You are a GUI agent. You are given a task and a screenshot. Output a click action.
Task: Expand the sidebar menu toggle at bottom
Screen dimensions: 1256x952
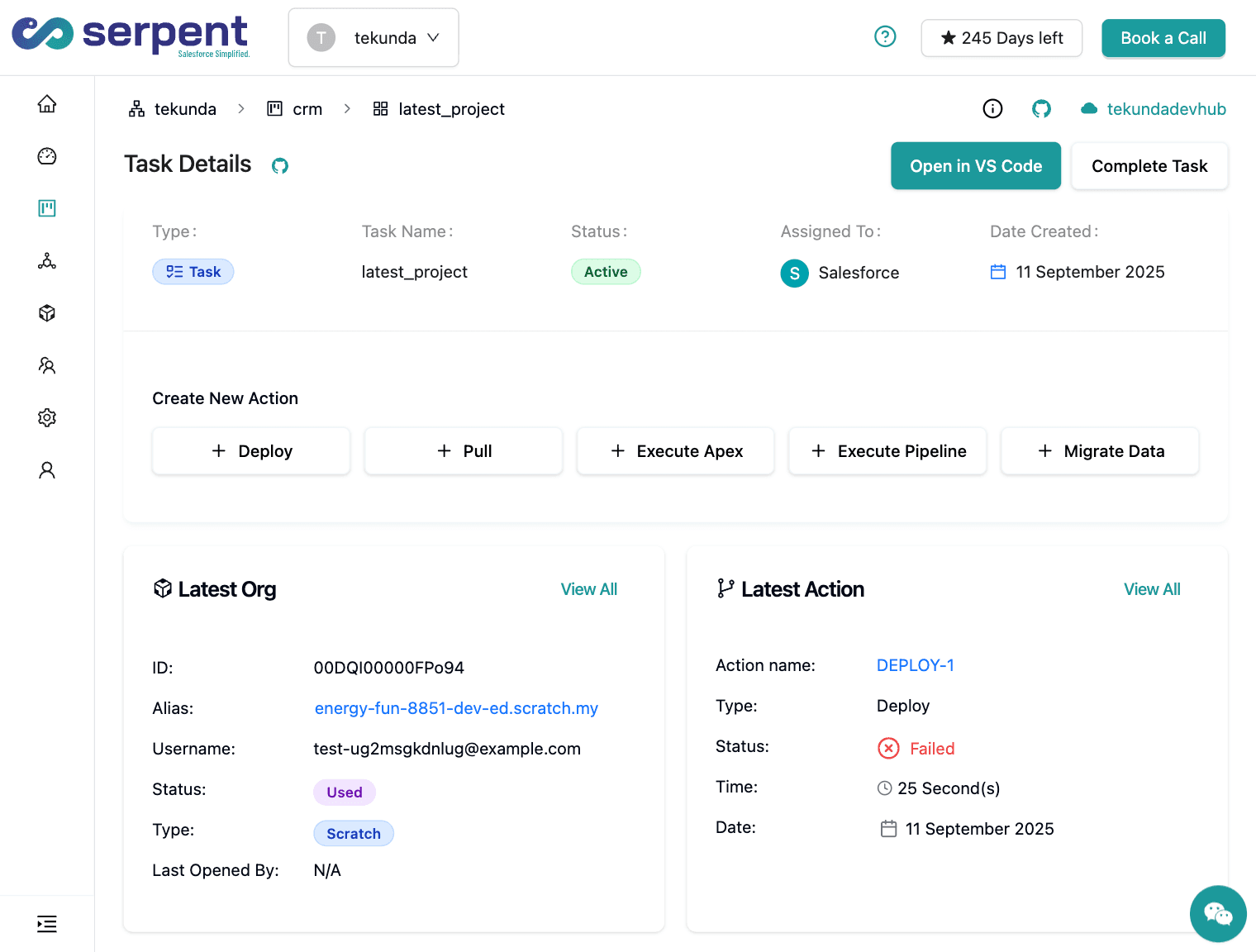tap(47, 924)
